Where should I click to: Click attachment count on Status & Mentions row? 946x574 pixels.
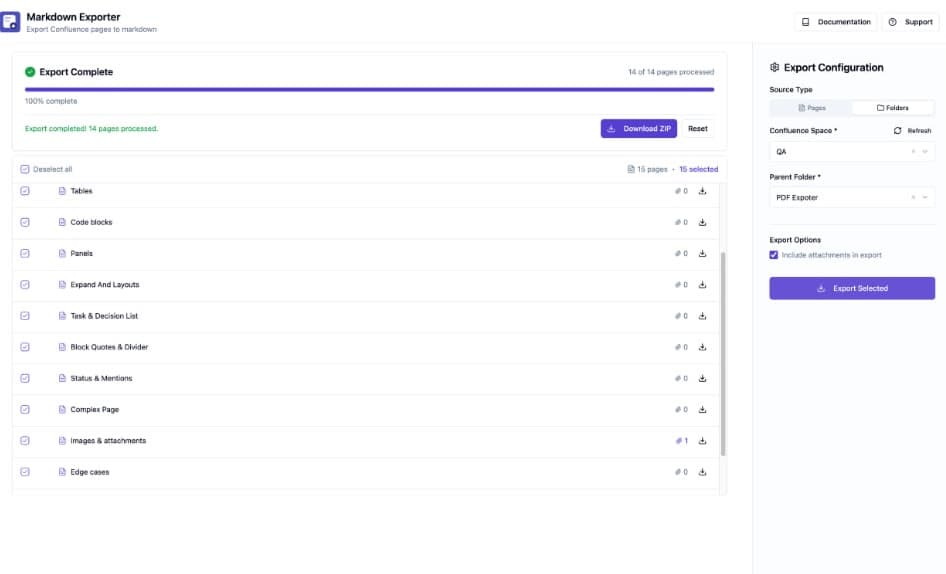[x=682, y=378]
